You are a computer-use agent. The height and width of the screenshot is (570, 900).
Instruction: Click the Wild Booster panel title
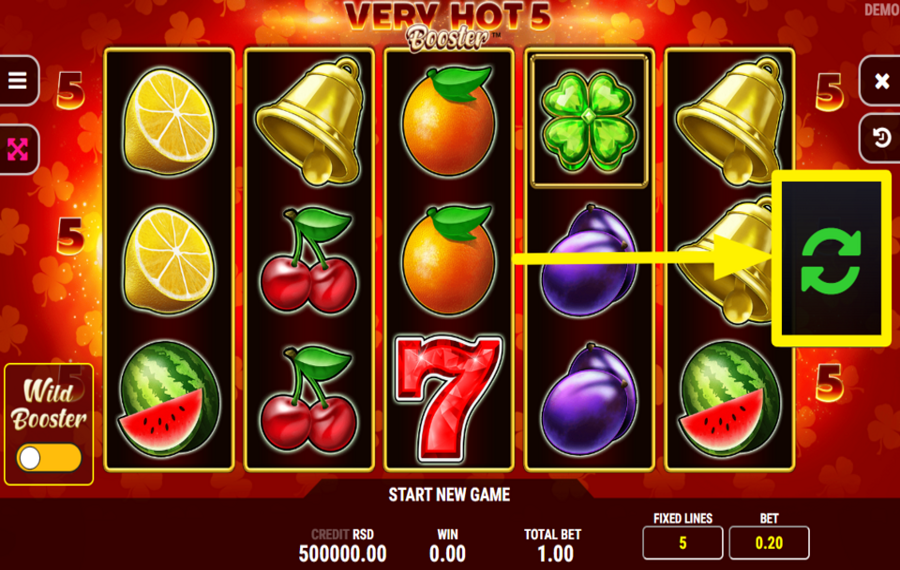(x=49, y=405)
